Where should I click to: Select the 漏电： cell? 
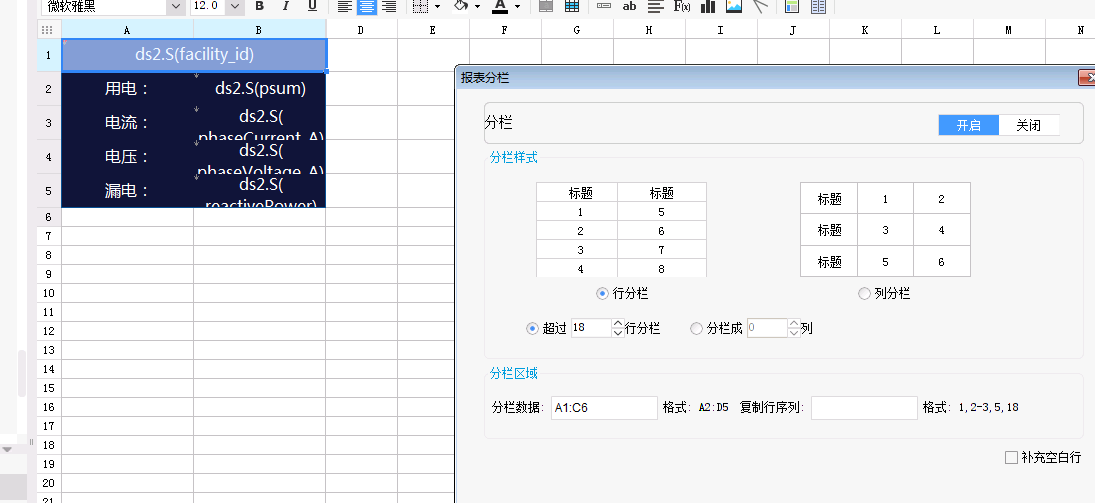coord(128,191)
